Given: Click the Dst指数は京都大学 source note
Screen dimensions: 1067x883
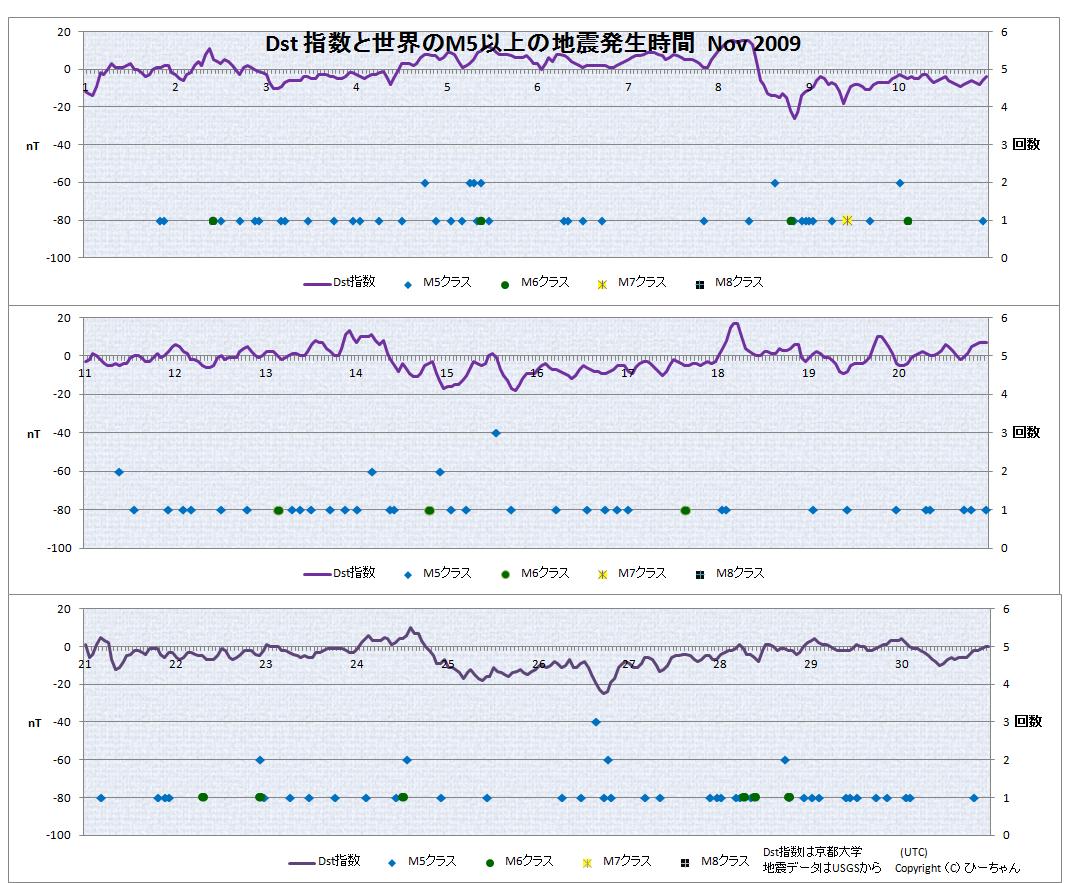Looking at the screenshot, I should [811, 851].
